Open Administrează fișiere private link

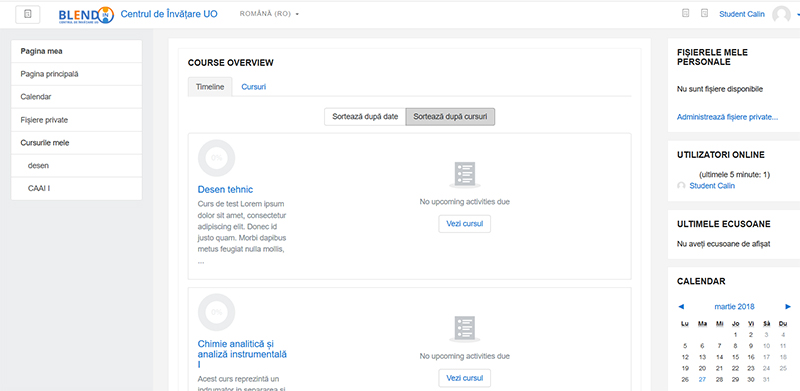coord(727,117)
